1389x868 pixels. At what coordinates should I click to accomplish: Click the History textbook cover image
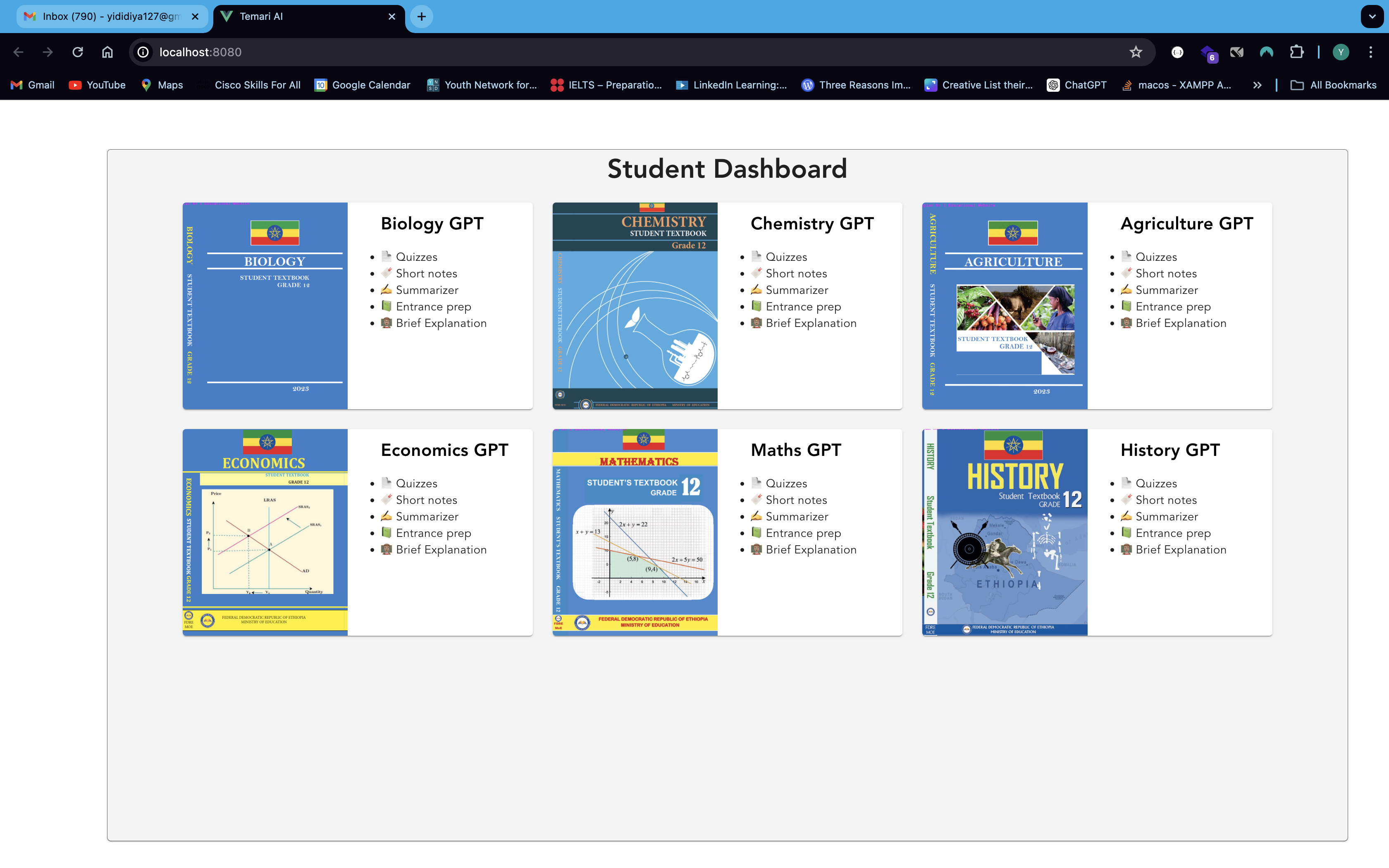coord(1005,532)
